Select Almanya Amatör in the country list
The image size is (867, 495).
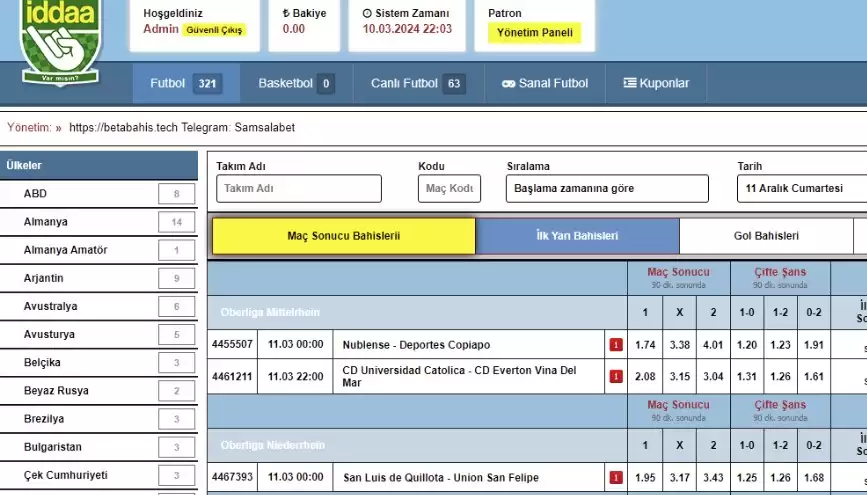tap(98, 251)
